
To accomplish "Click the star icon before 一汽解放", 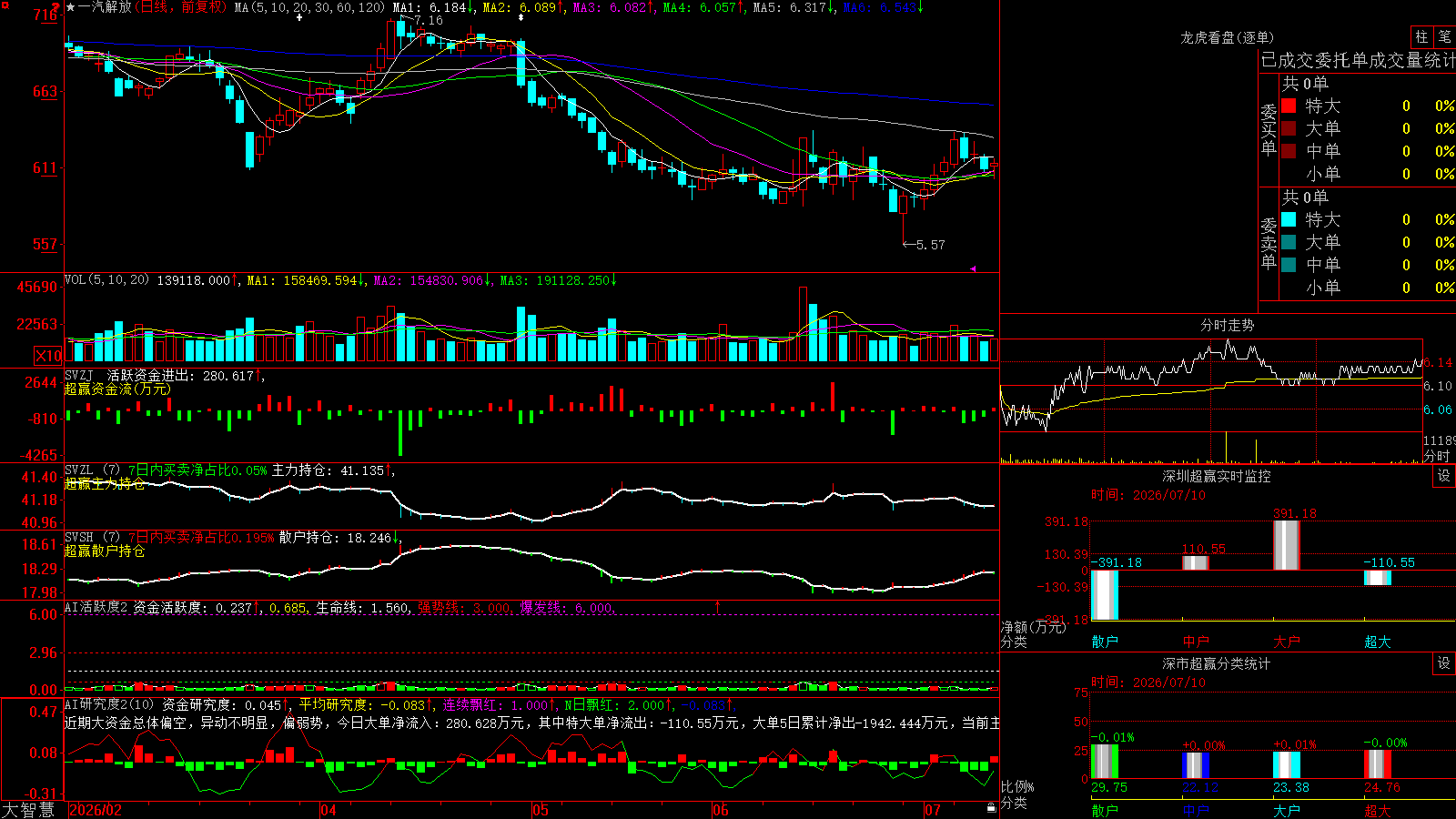I will click(x=71, y=7).
